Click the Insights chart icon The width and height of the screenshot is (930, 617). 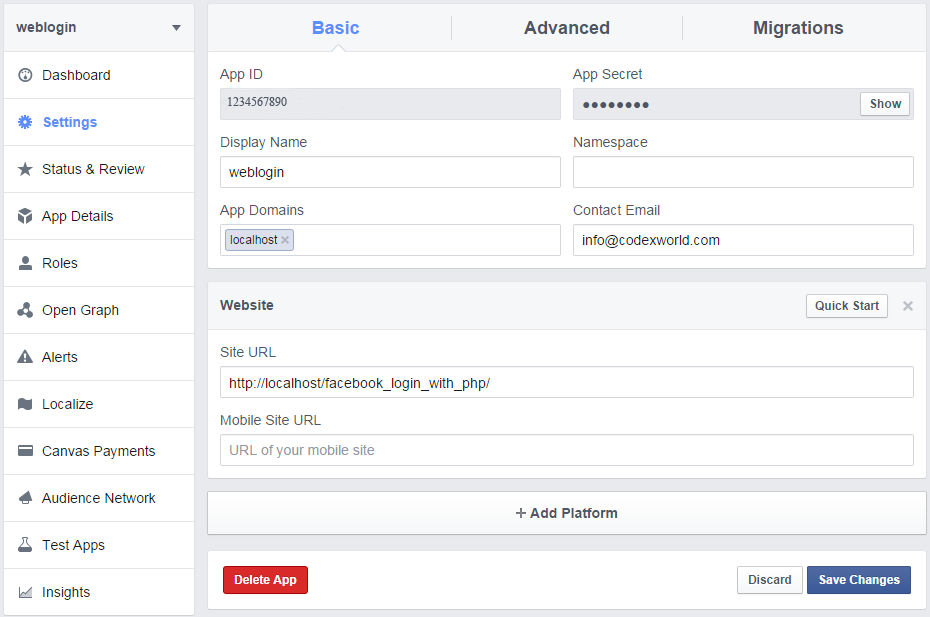coord(25,592)
